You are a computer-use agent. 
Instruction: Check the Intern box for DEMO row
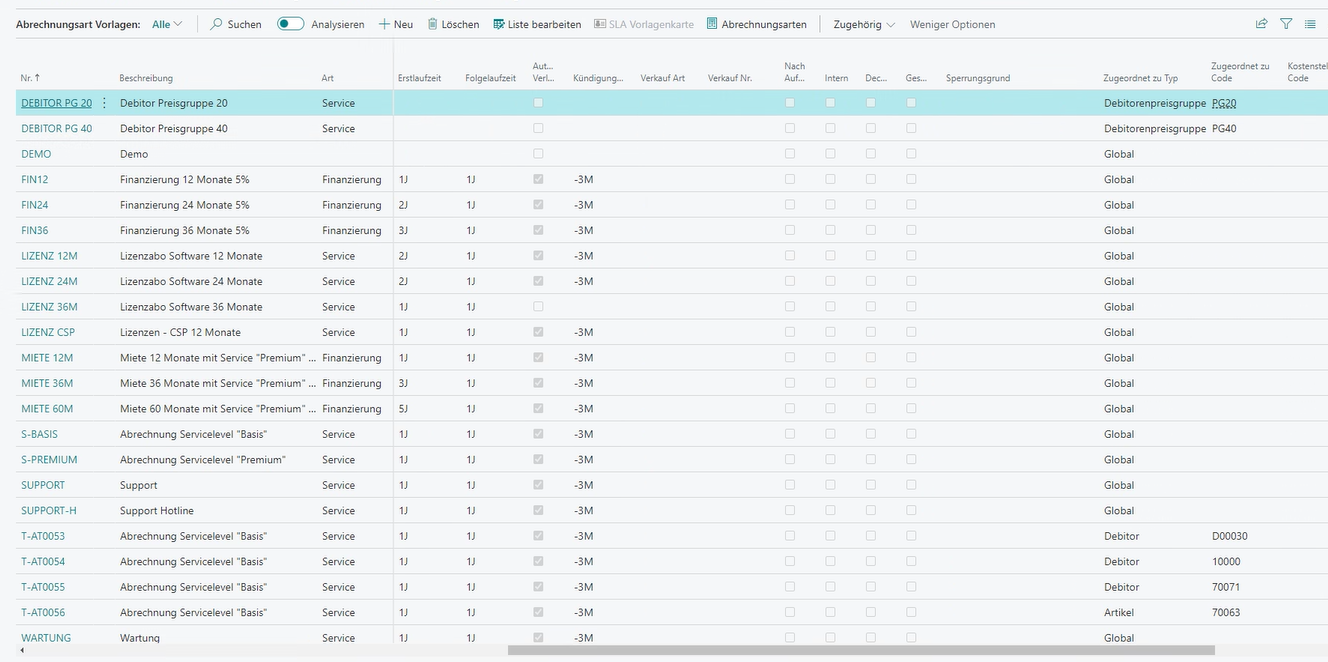[830, 154]
